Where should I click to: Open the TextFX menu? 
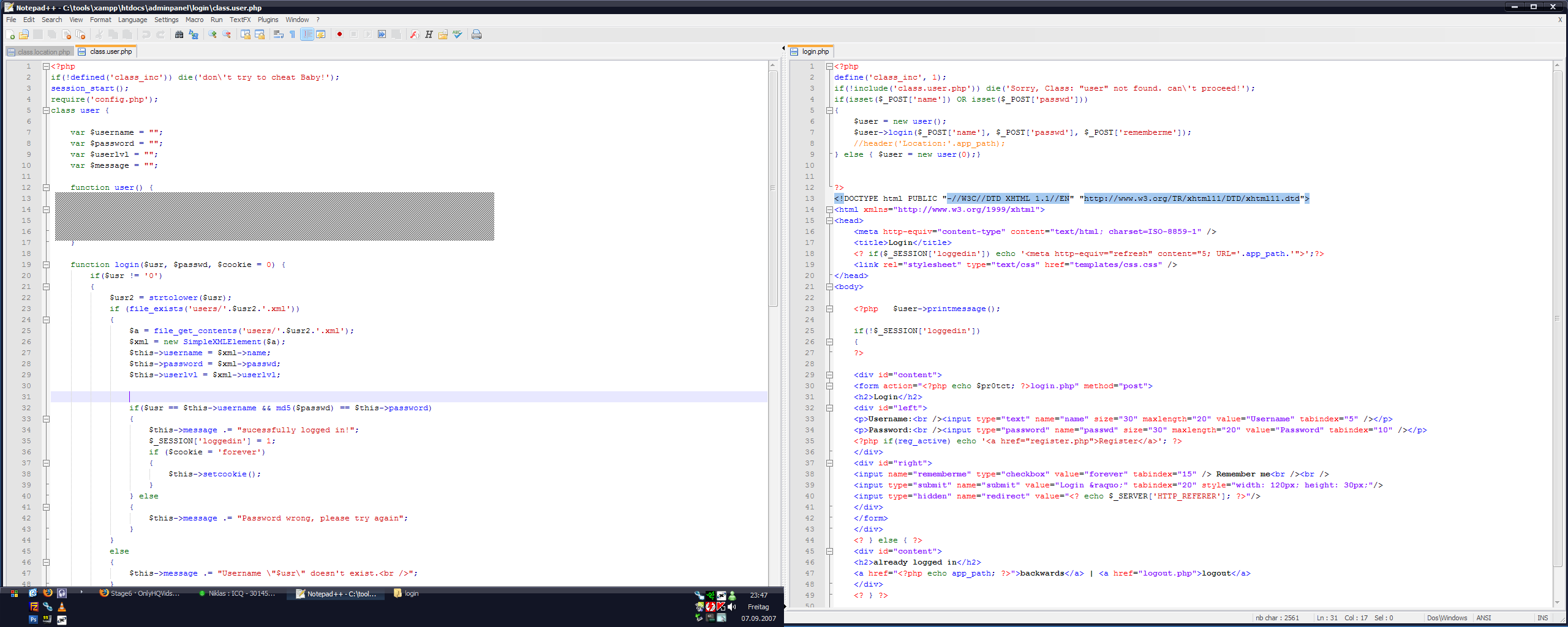click(240, 20)
